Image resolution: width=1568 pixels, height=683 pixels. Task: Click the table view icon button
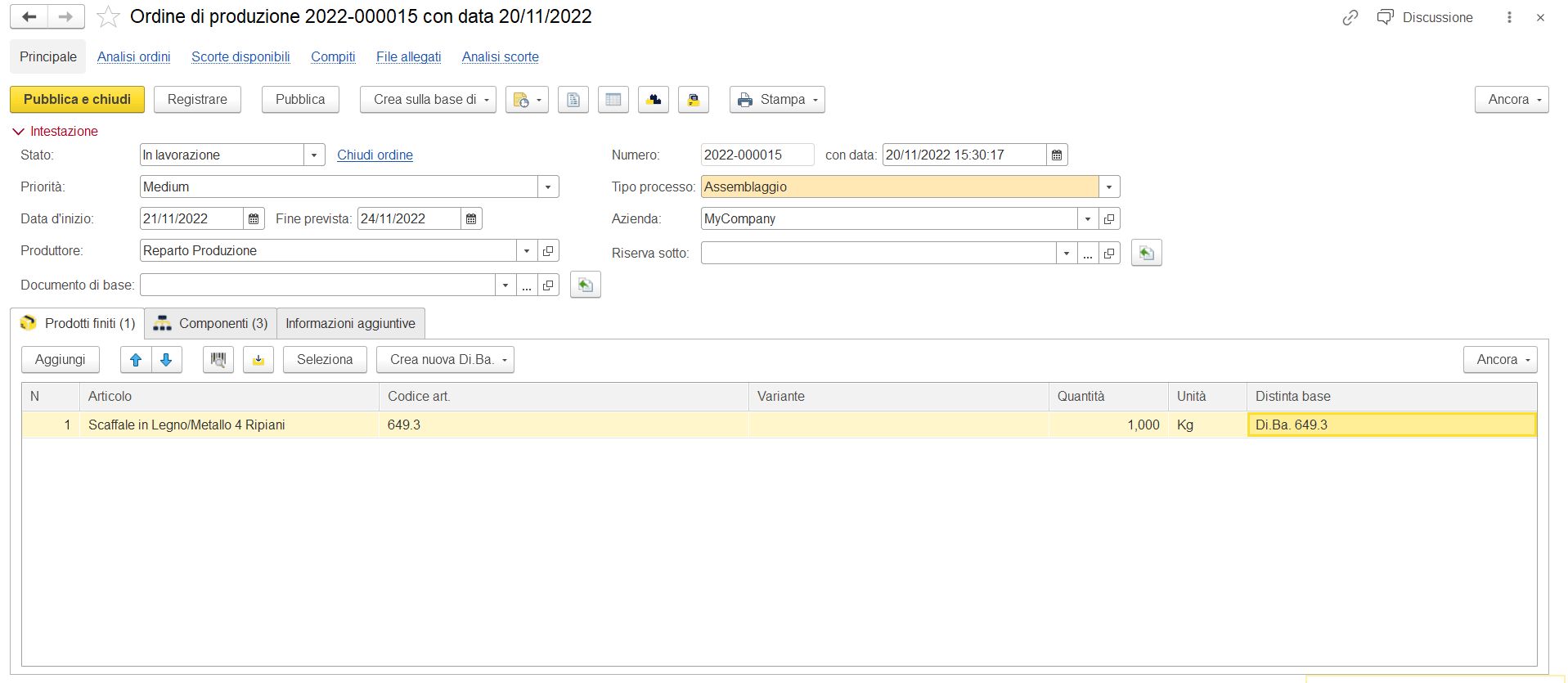(613, 99)
